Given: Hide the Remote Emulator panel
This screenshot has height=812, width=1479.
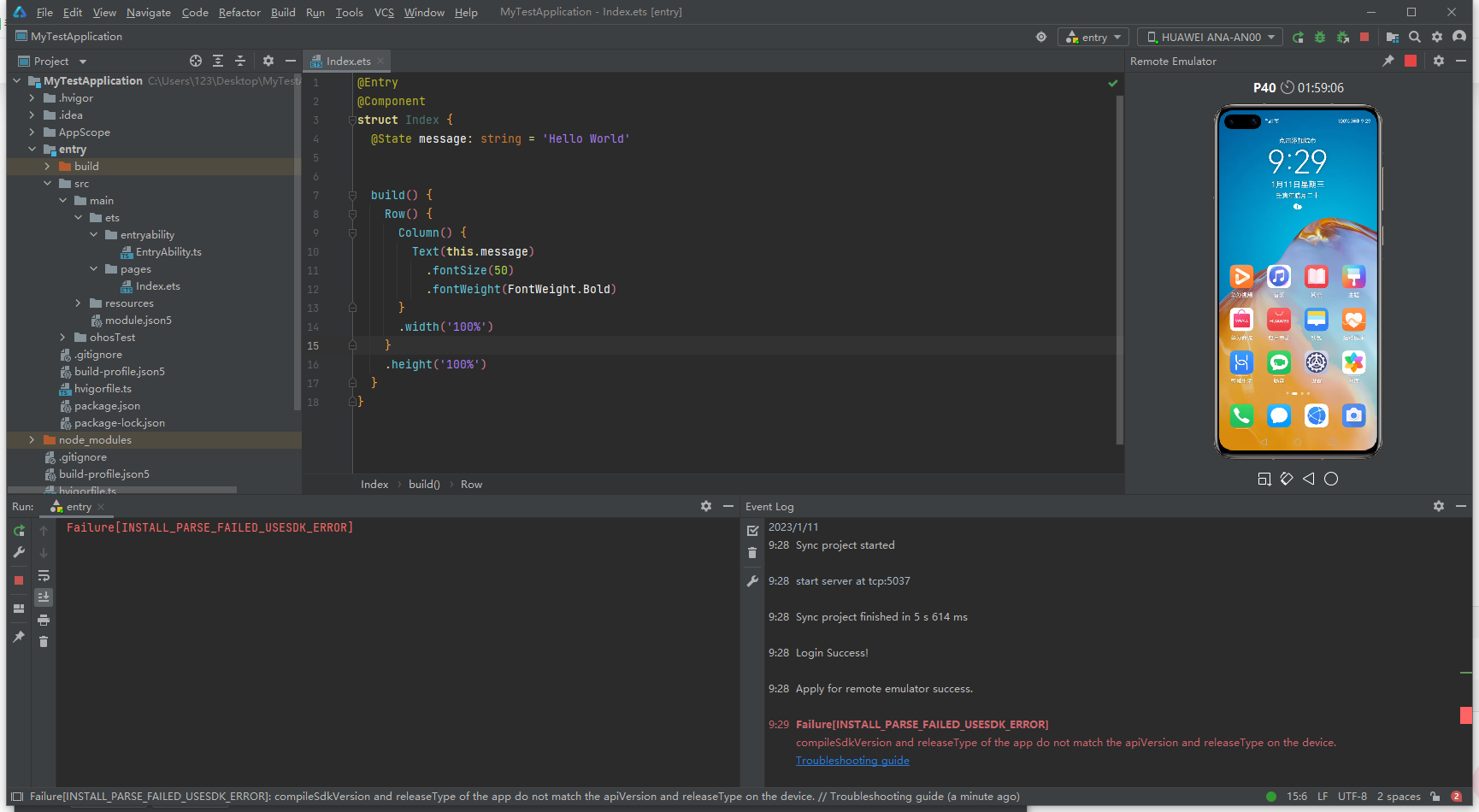Looking at the screenshot, I should pos(1461,61).
